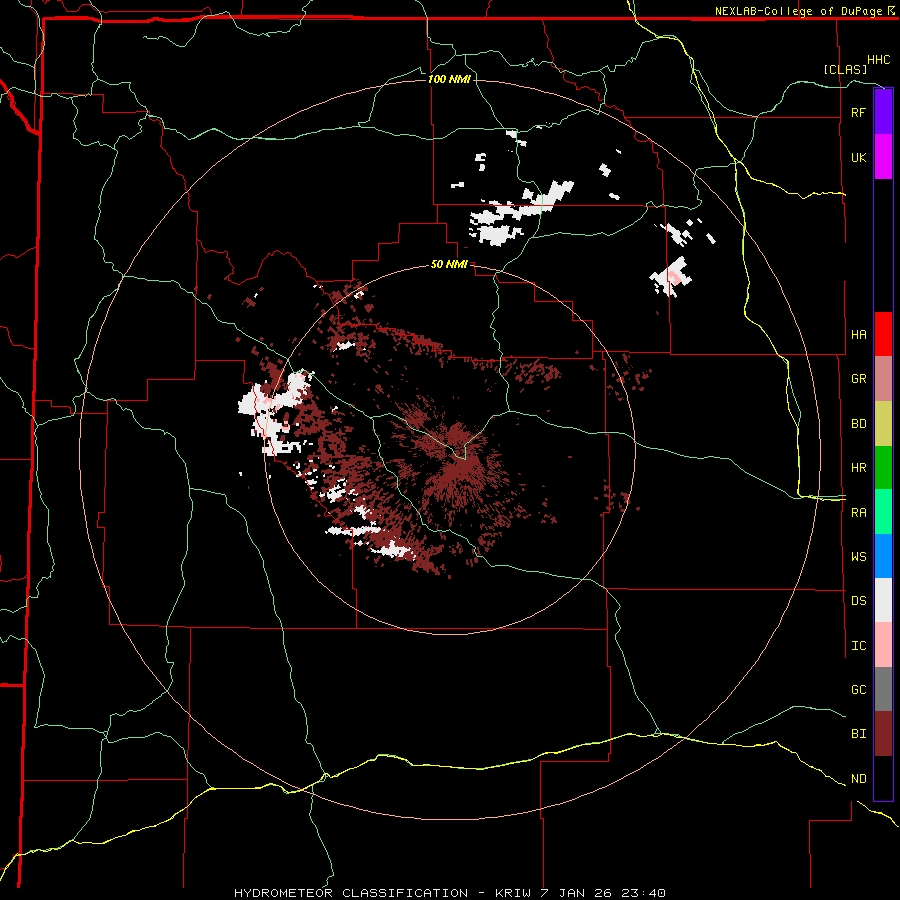900x900 pixels.
Task: Click the BI brown legend swatch
Action: 883,734
